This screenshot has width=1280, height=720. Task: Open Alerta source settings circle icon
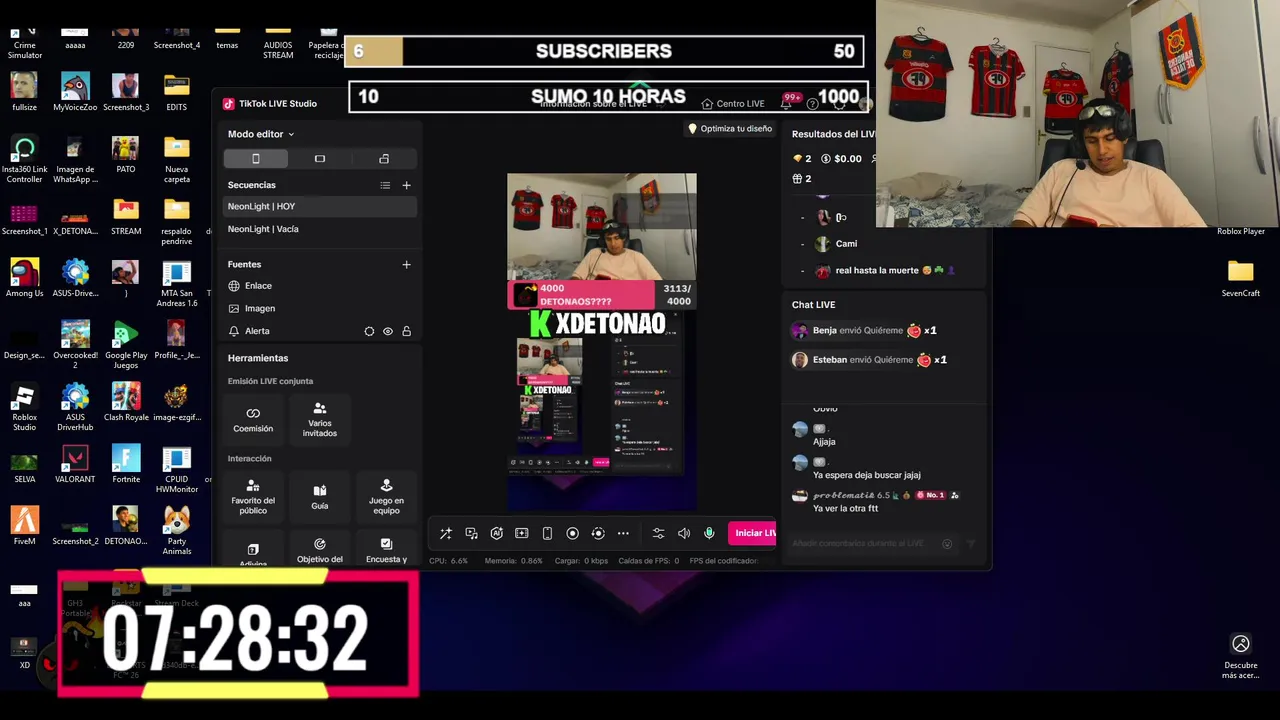369,331
